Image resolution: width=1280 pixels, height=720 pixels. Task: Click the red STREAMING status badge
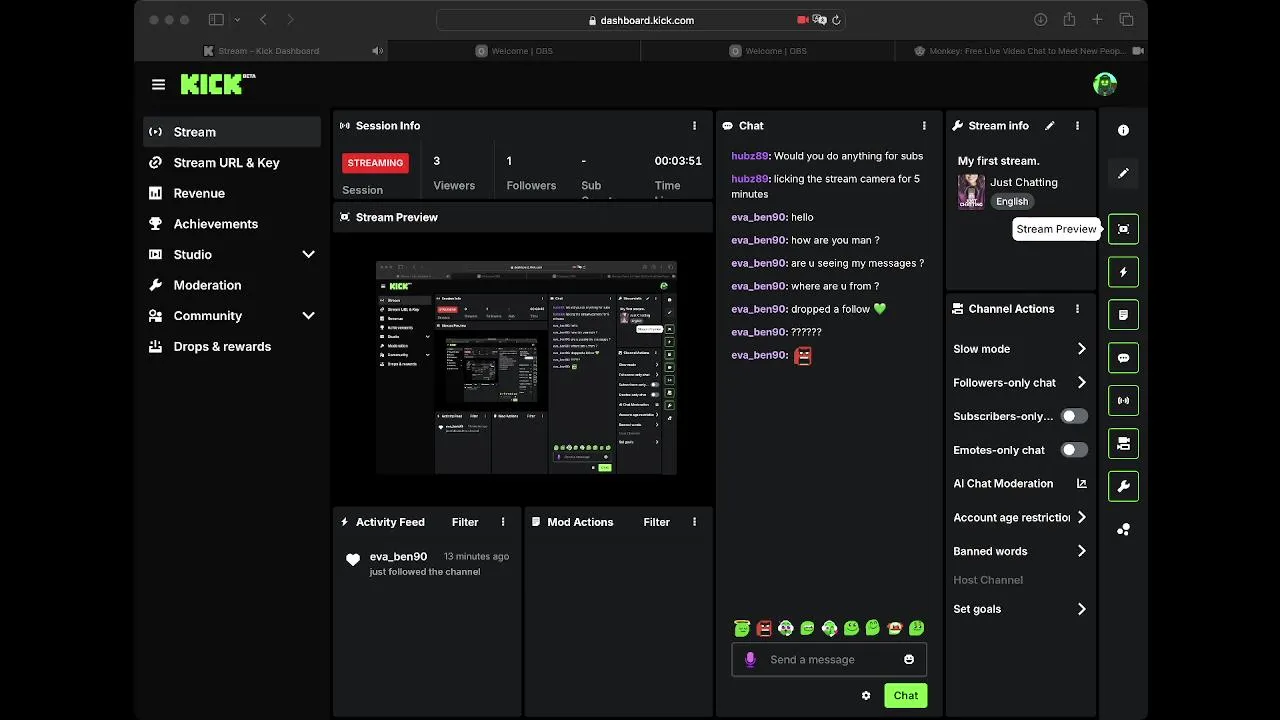coord(376,163)
